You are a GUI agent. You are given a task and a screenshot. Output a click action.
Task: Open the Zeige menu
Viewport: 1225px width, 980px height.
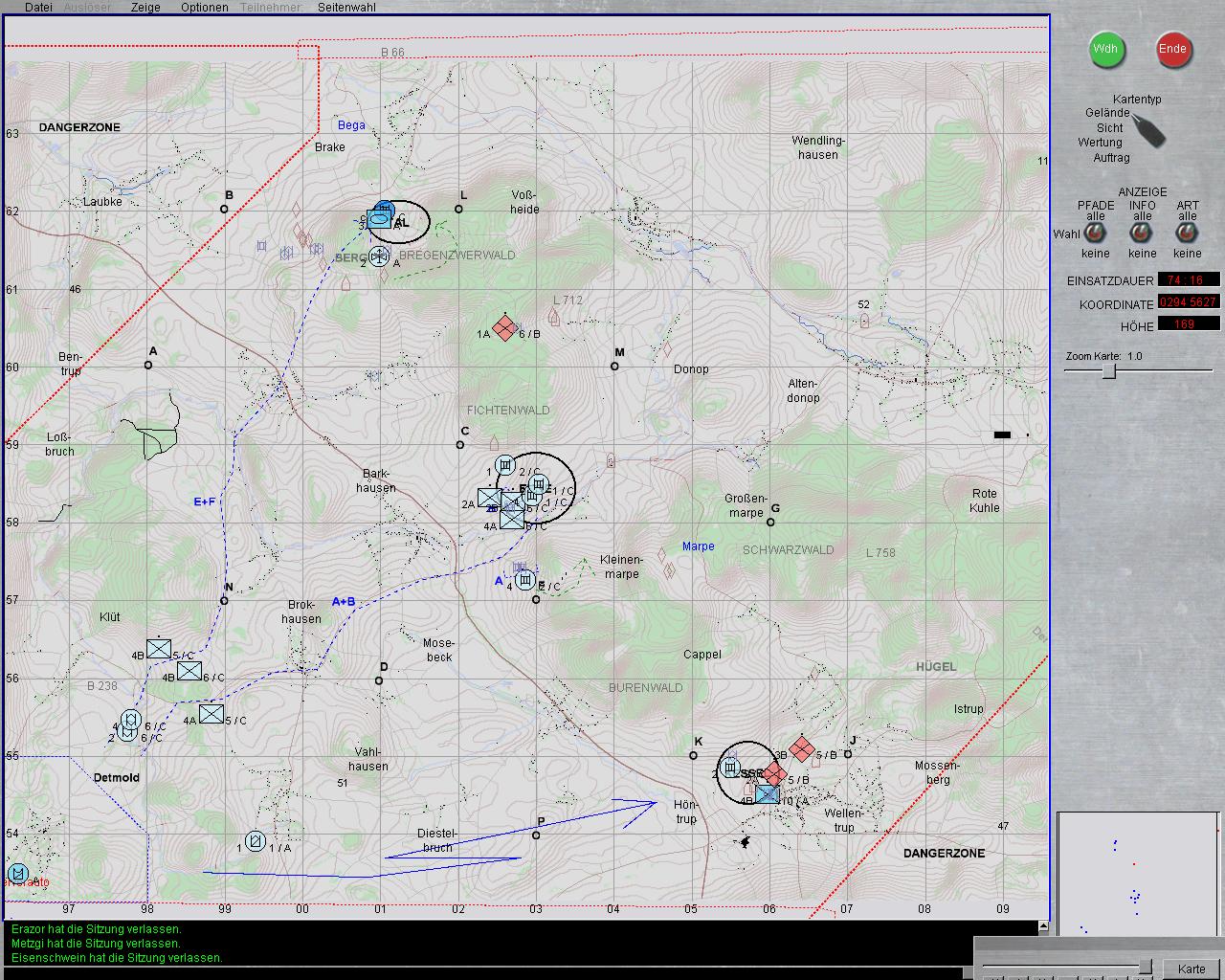point(145,7)
